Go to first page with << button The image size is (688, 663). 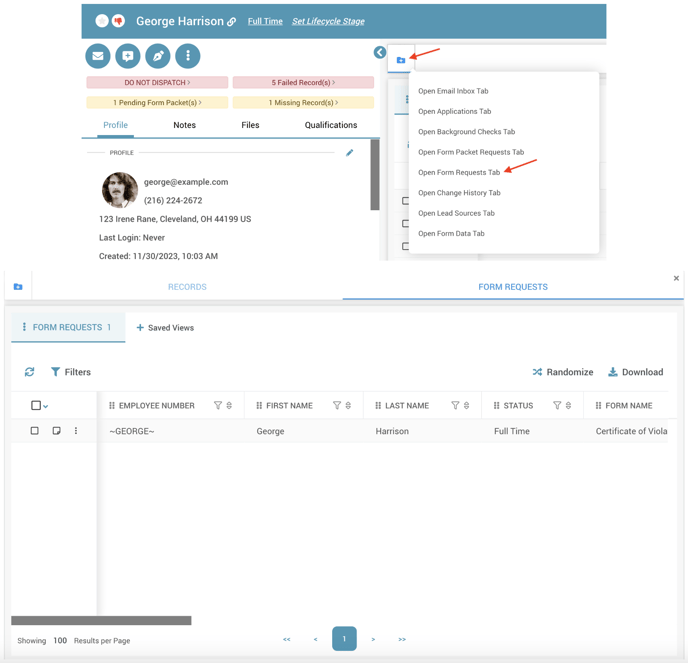[287, 639]
